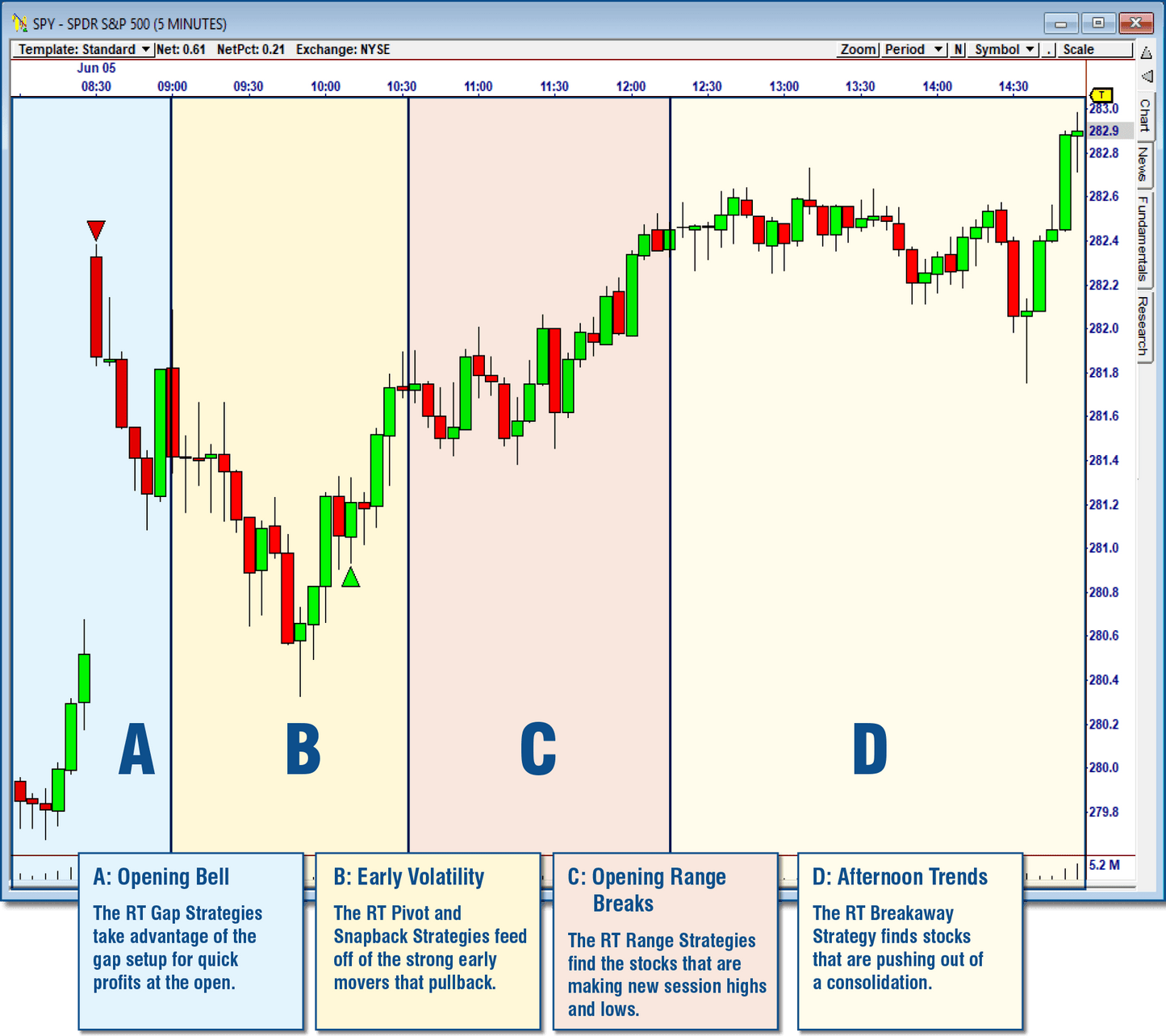The height and width of the screenshot is (1036, 1166).
Task: Click the left-pointing triangle icon on right edge
Action: pos(1147,77)
